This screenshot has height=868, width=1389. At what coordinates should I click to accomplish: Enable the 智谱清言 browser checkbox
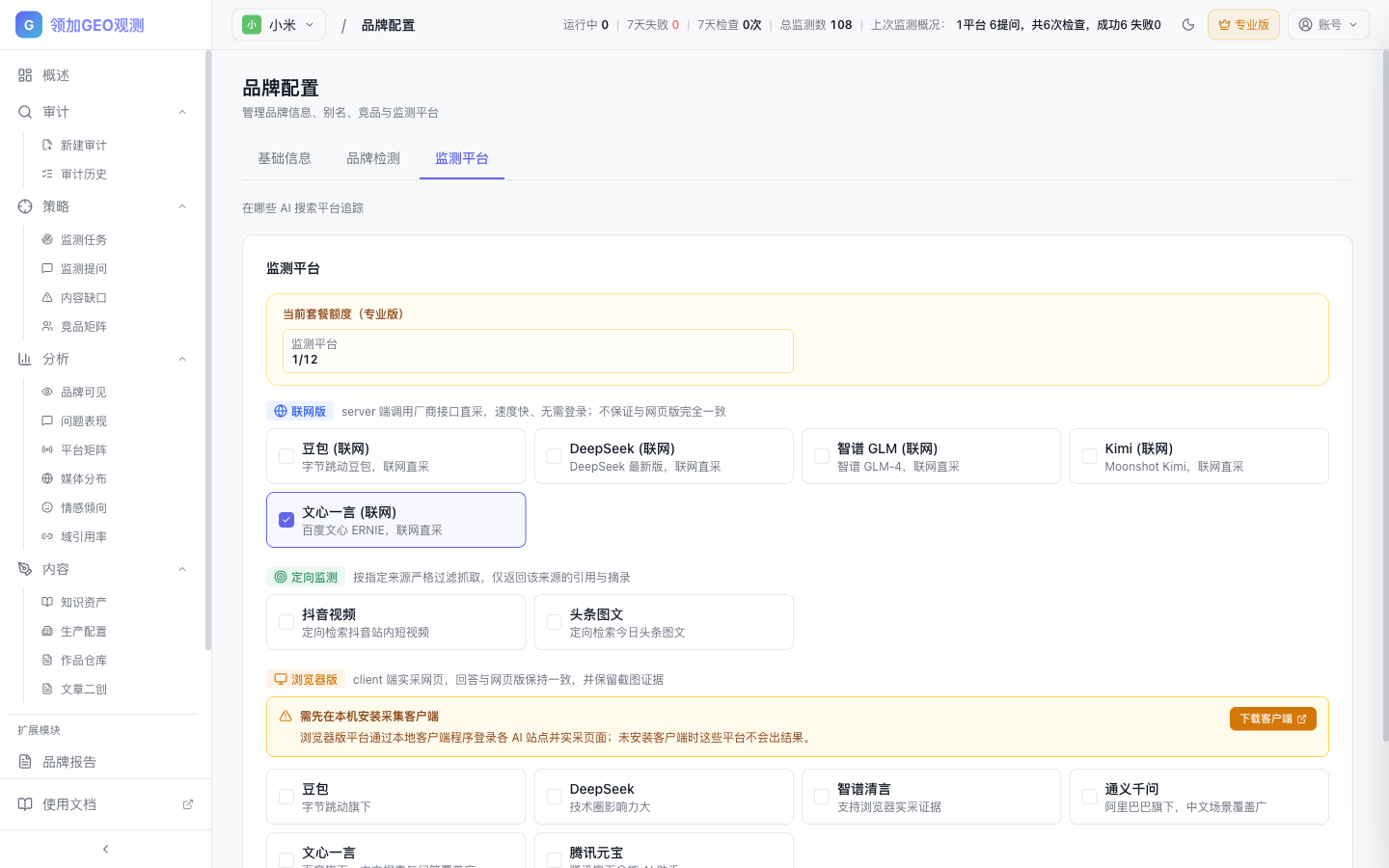point(822,797)
